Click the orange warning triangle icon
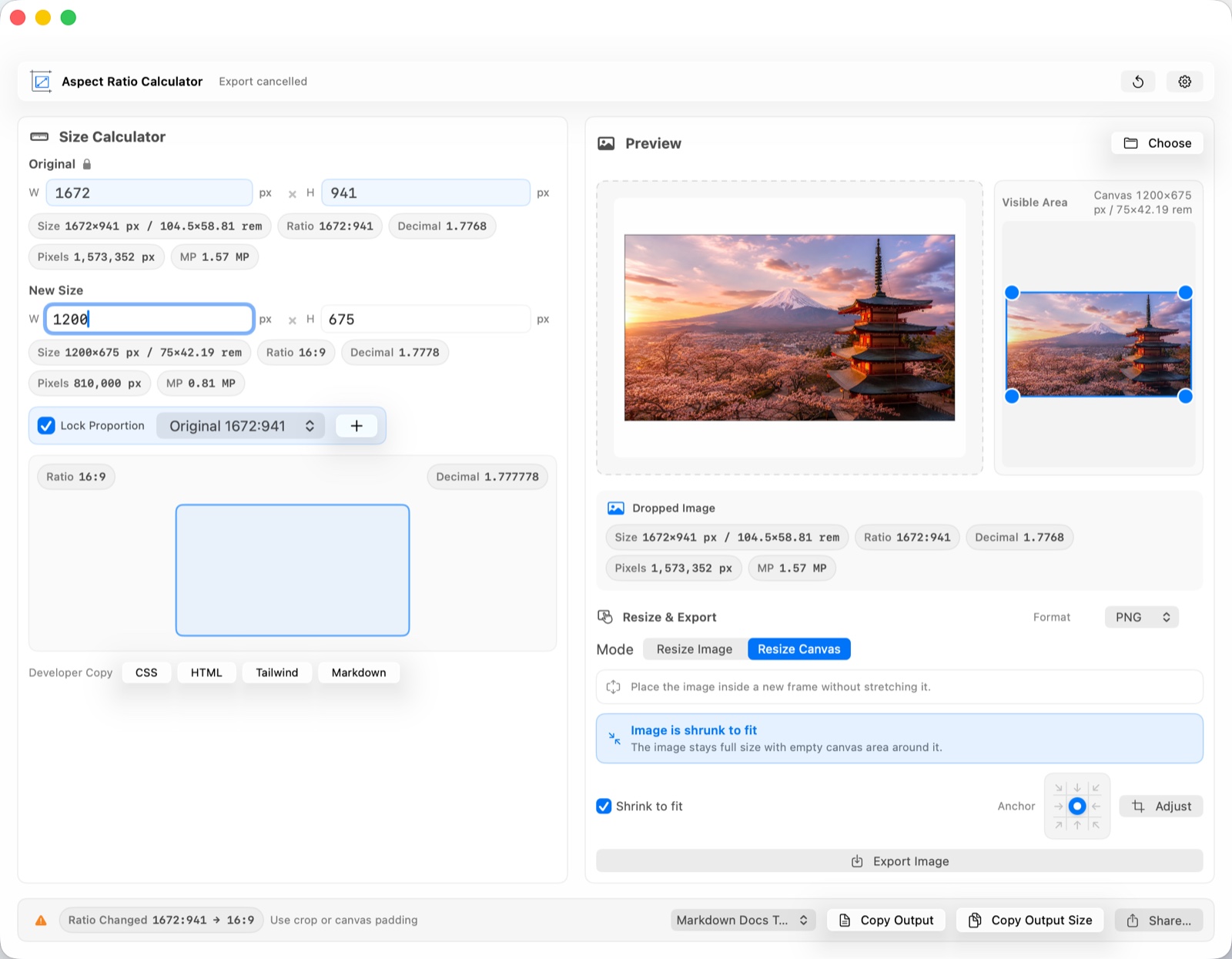Screen dimensions: 1232x959 pyautogui.click(x=41, y=920)
